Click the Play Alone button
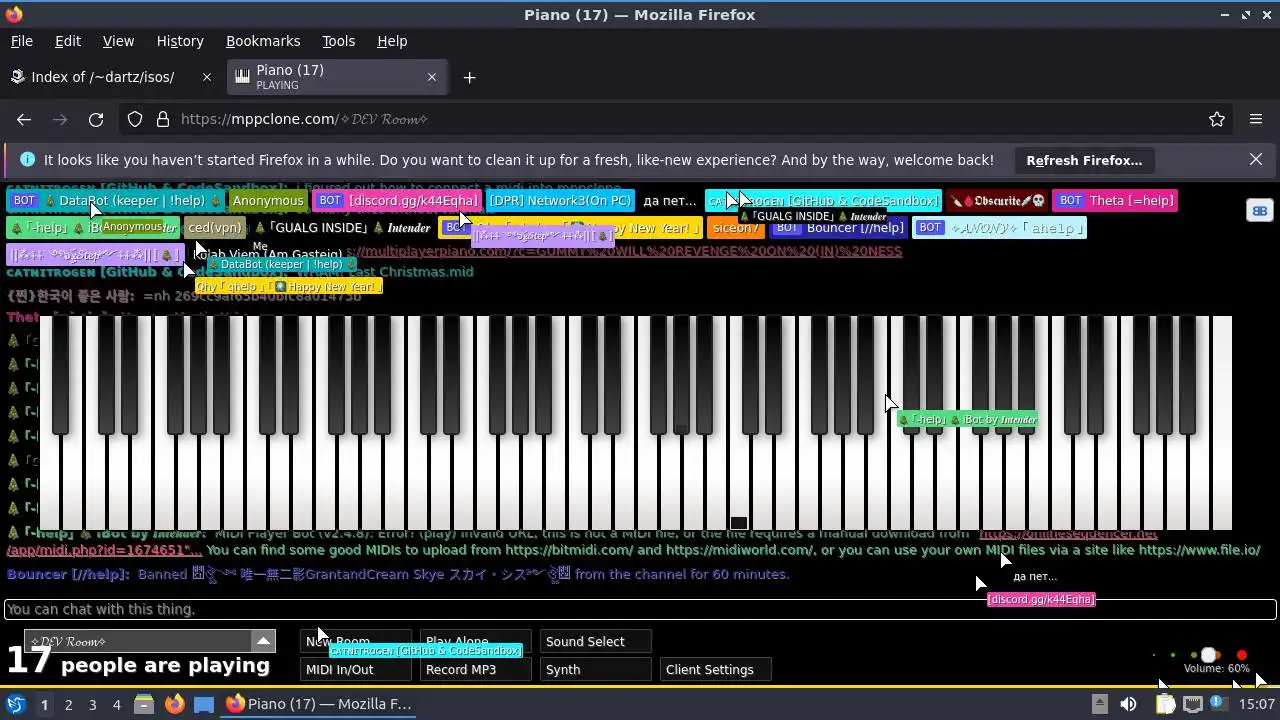 (475, 641)
